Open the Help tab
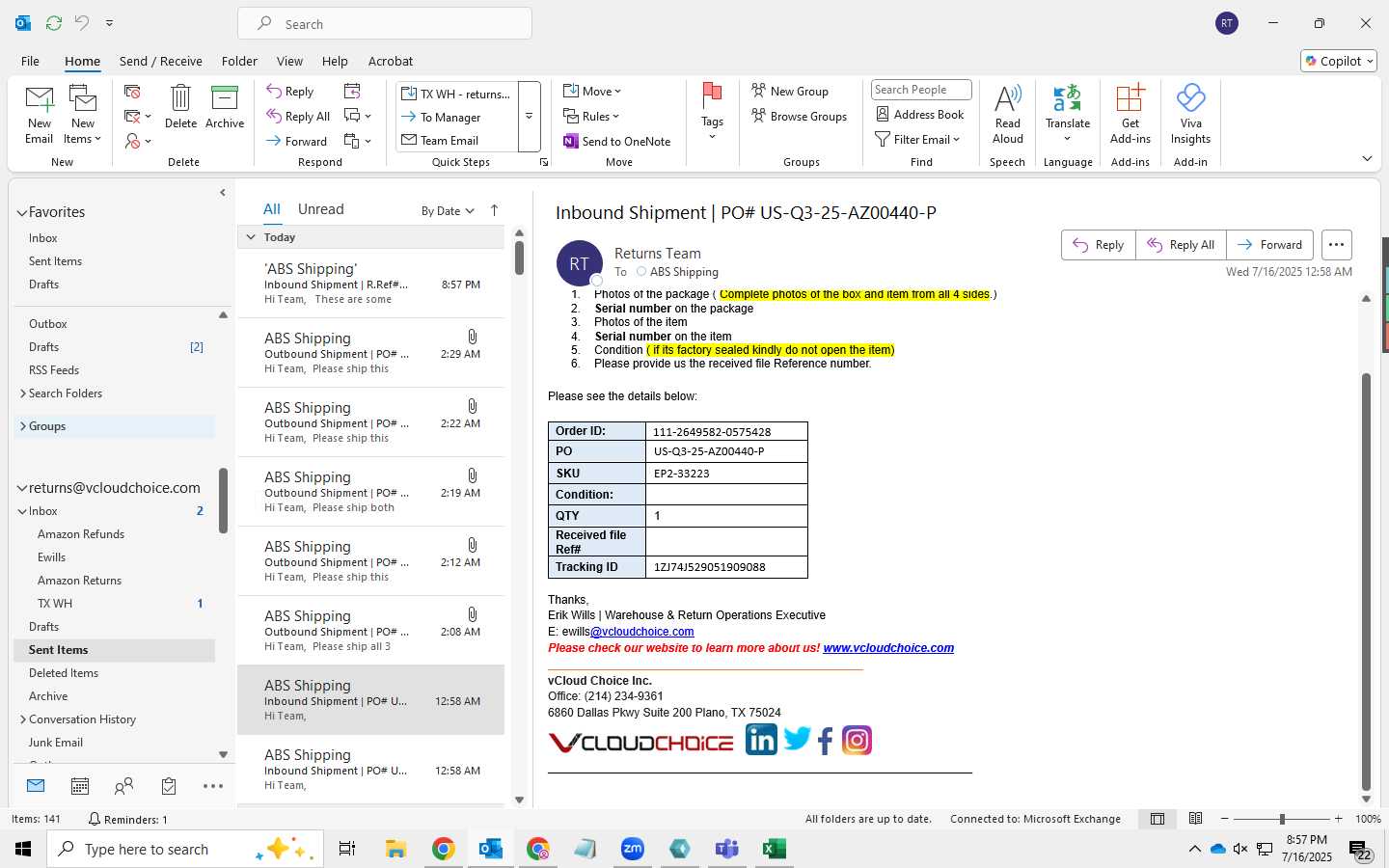1389x868 pixels. [x=335, y=61]
